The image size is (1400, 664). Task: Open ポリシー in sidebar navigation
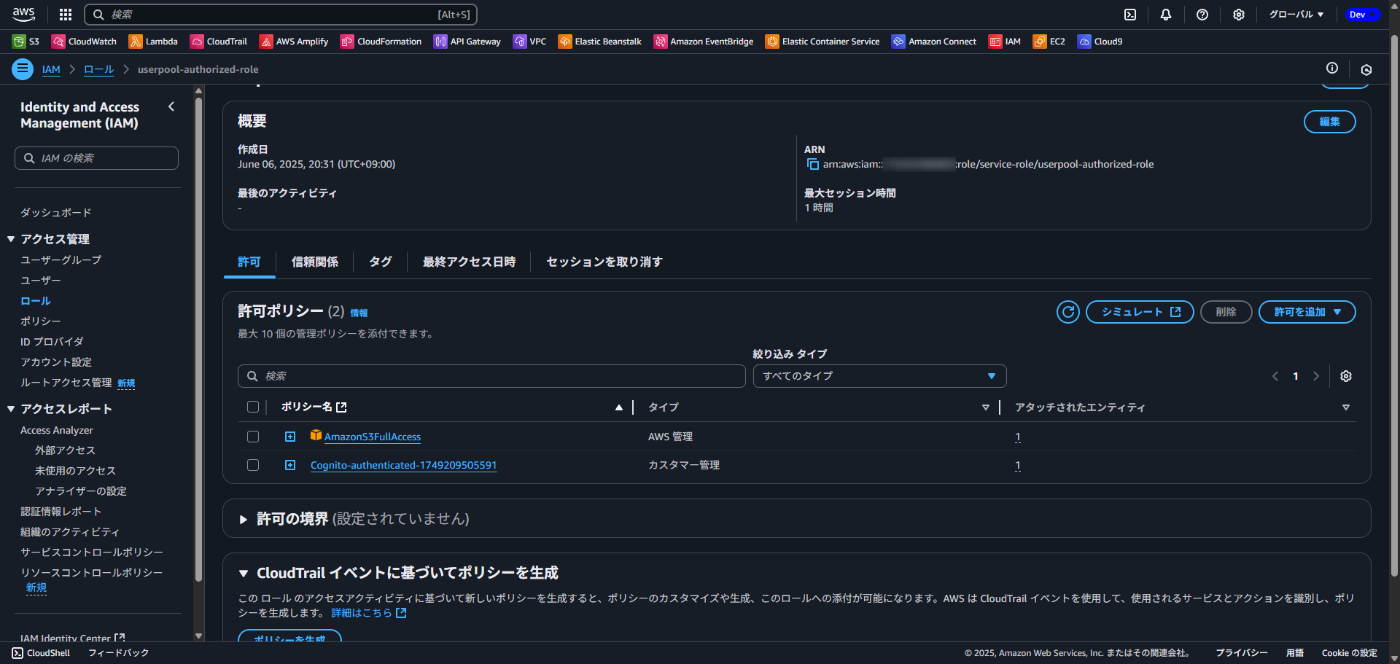pos(41,321)
